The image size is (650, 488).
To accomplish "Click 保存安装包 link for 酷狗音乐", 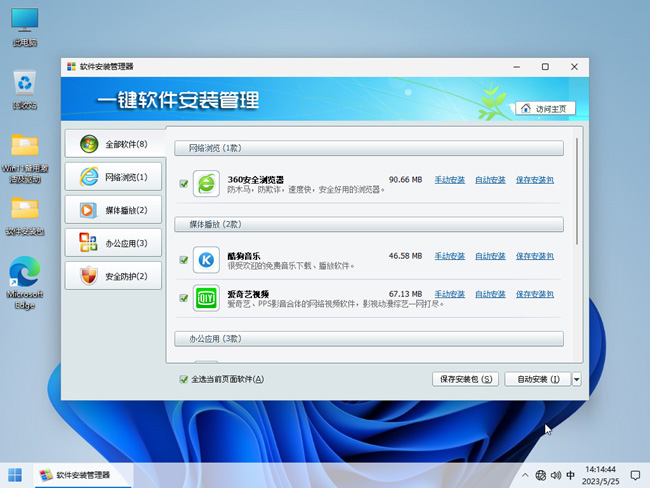I will 535,256.
